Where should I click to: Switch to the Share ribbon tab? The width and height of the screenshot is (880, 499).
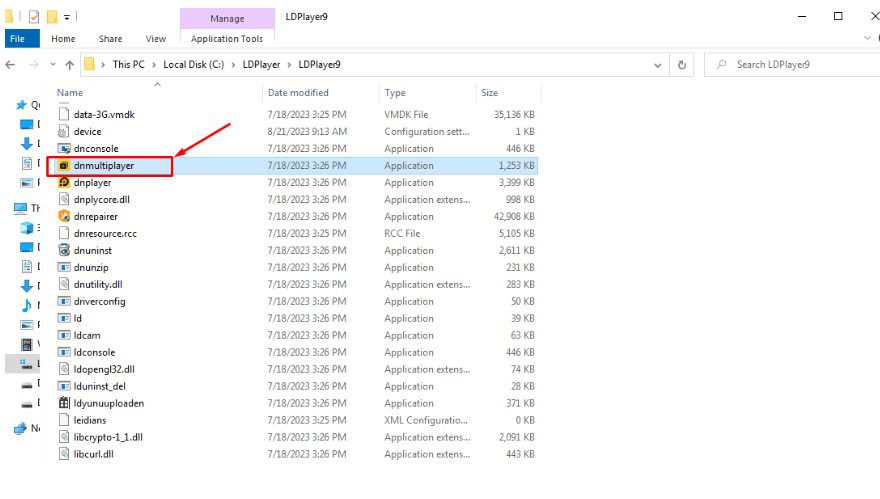coord(110,39)
